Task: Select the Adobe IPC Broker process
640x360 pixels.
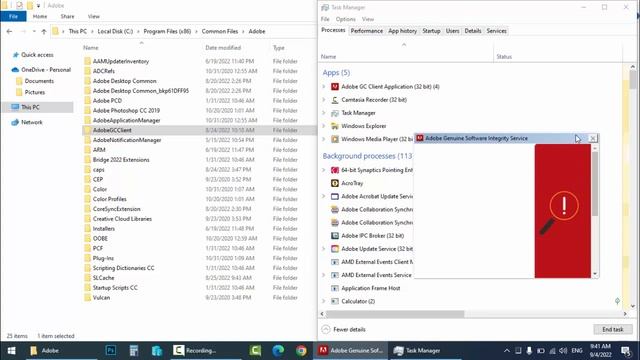Action: 372,236
